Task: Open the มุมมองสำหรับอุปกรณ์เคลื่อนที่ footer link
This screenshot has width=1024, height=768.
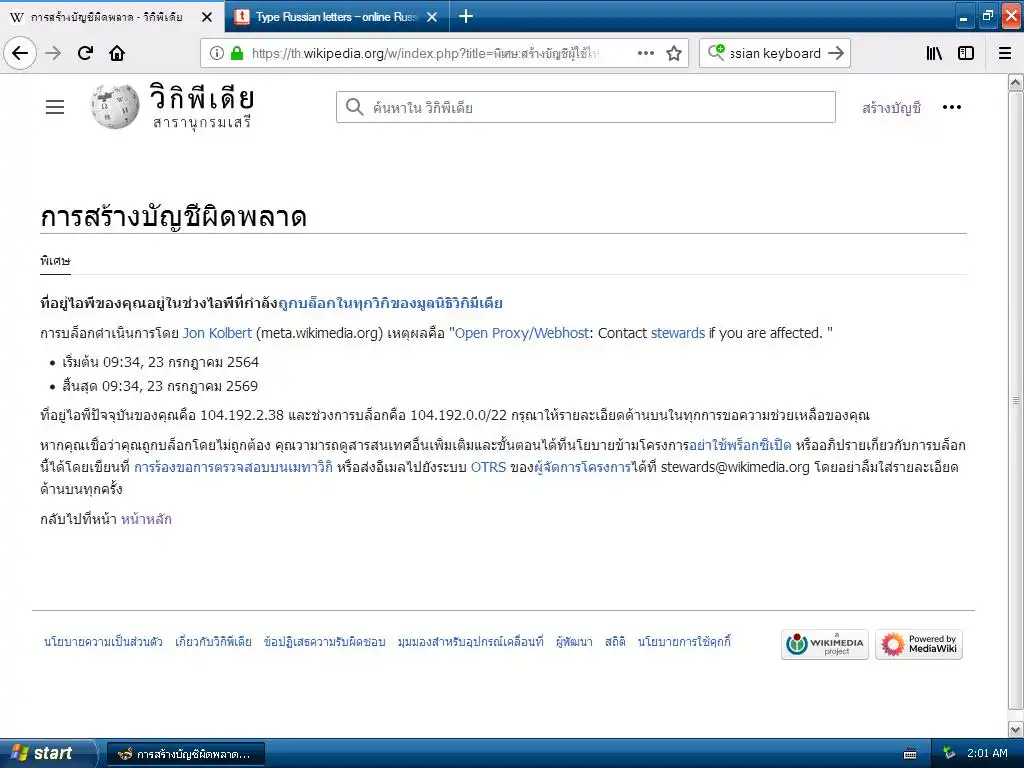Action: click(x=470, y=642)
